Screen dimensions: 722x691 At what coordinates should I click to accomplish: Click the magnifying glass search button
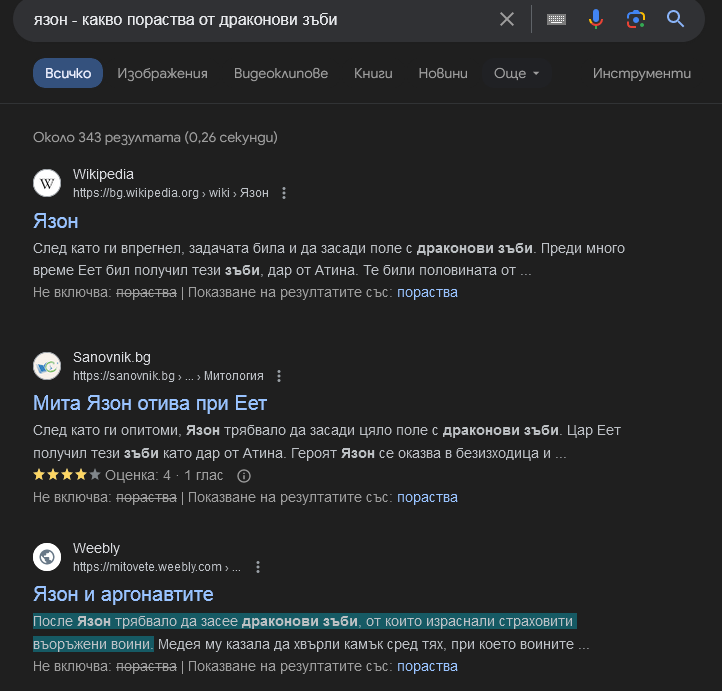pos(675,19)
